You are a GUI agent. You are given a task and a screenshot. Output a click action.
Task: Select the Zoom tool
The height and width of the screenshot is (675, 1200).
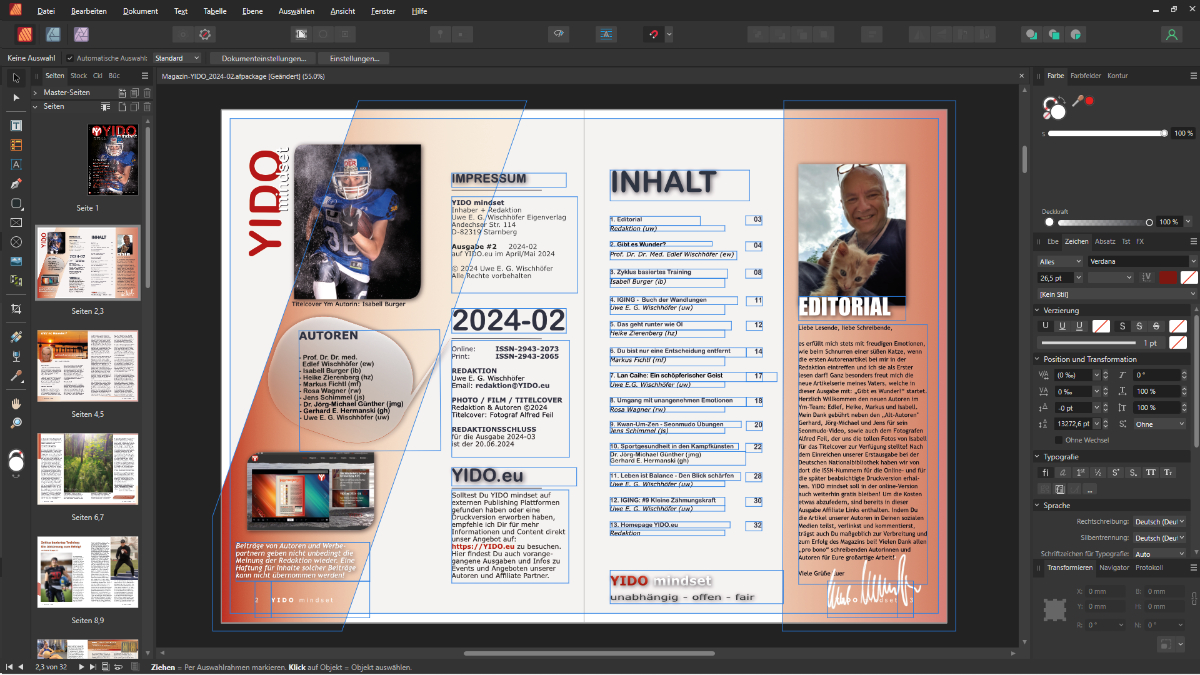click(x=16, y=423)
